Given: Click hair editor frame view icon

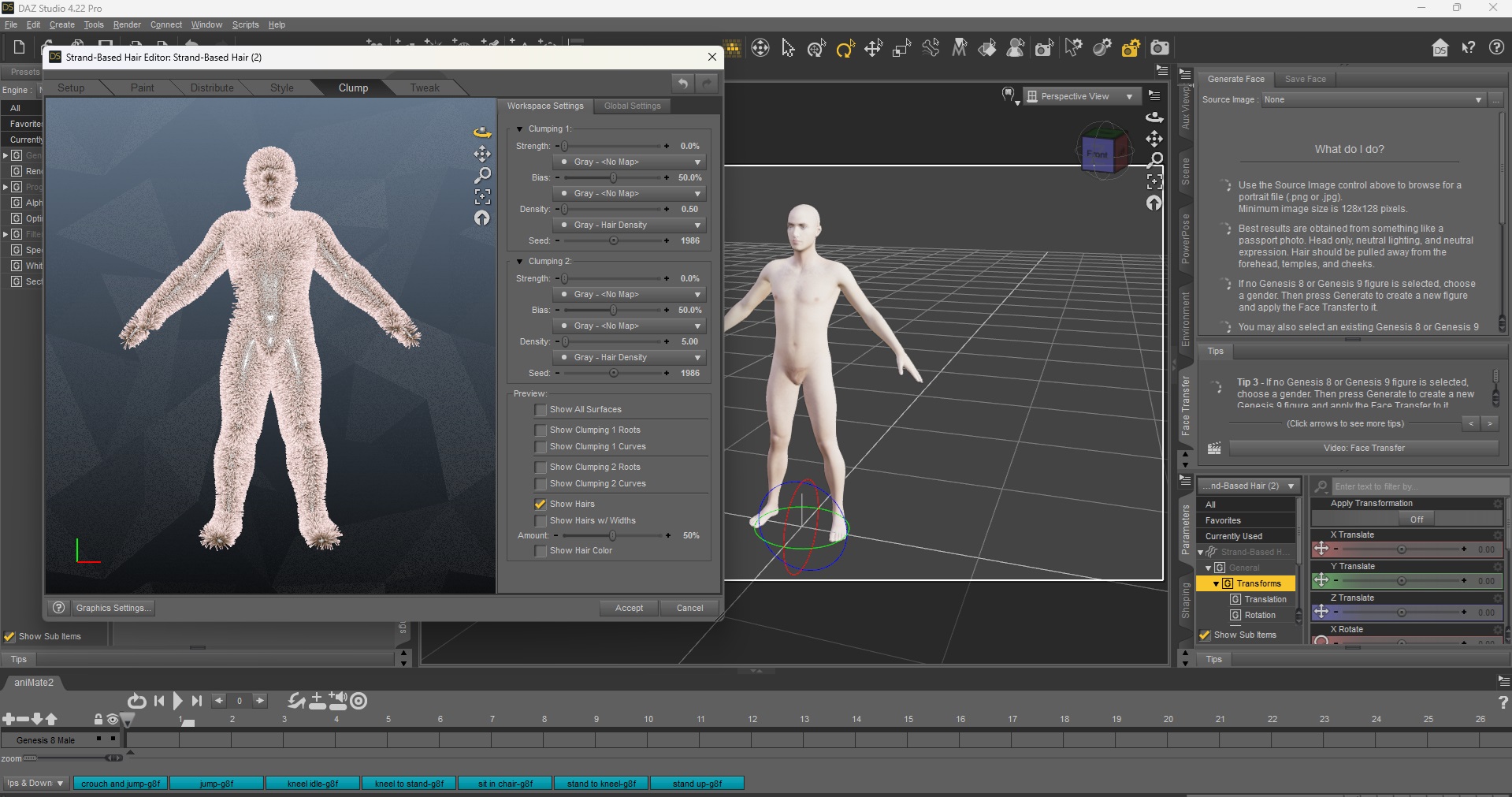Looking at the screenshot, I should click(482, 196).
